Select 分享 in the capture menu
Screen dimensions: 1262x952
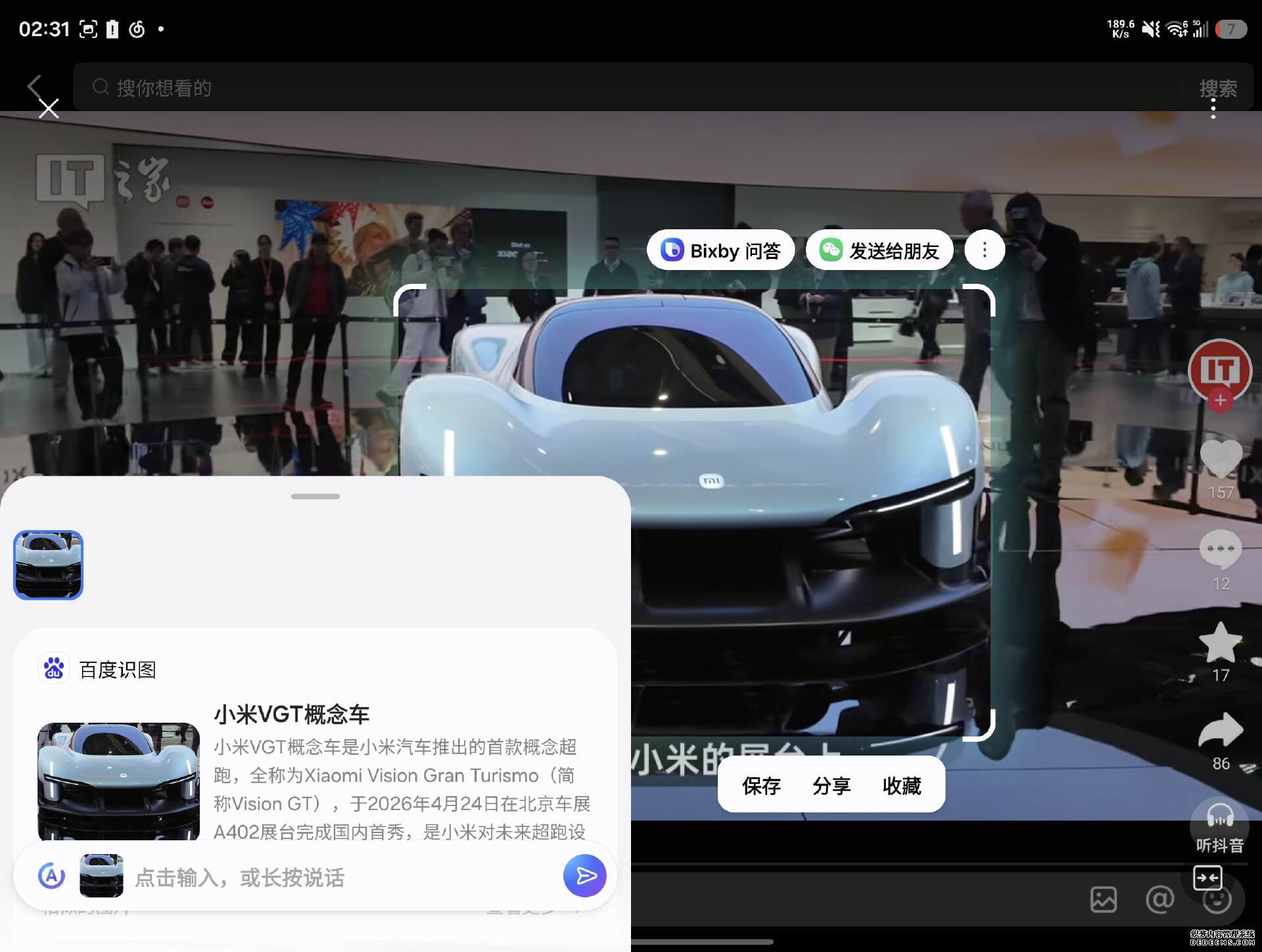(831, 786)
